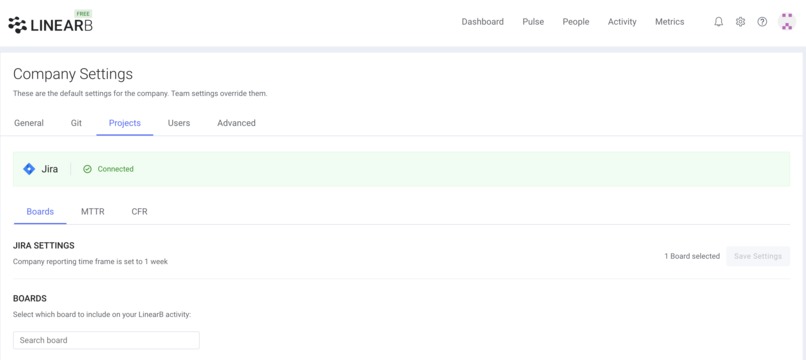The height and width of the screenshot is (360, 806).
Task: Click the green Connected check icon
Action: coord(87,169)
